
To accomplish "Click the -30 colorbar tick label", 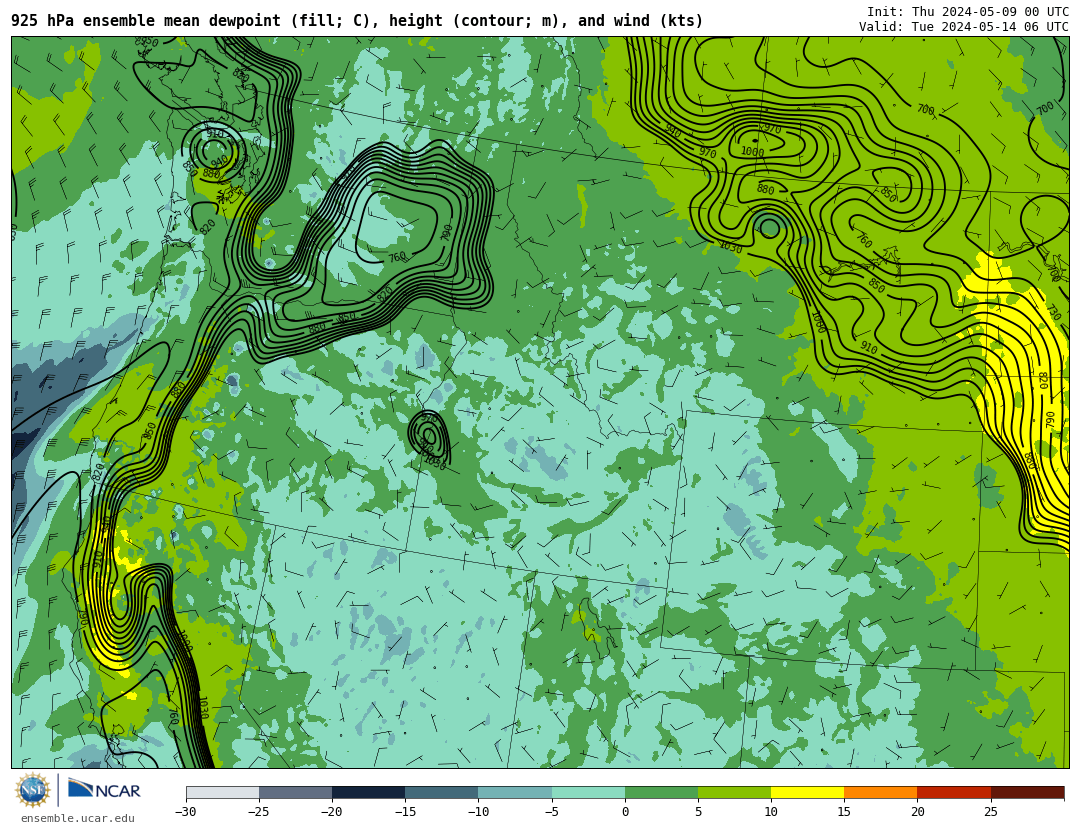I will [185, 812].
